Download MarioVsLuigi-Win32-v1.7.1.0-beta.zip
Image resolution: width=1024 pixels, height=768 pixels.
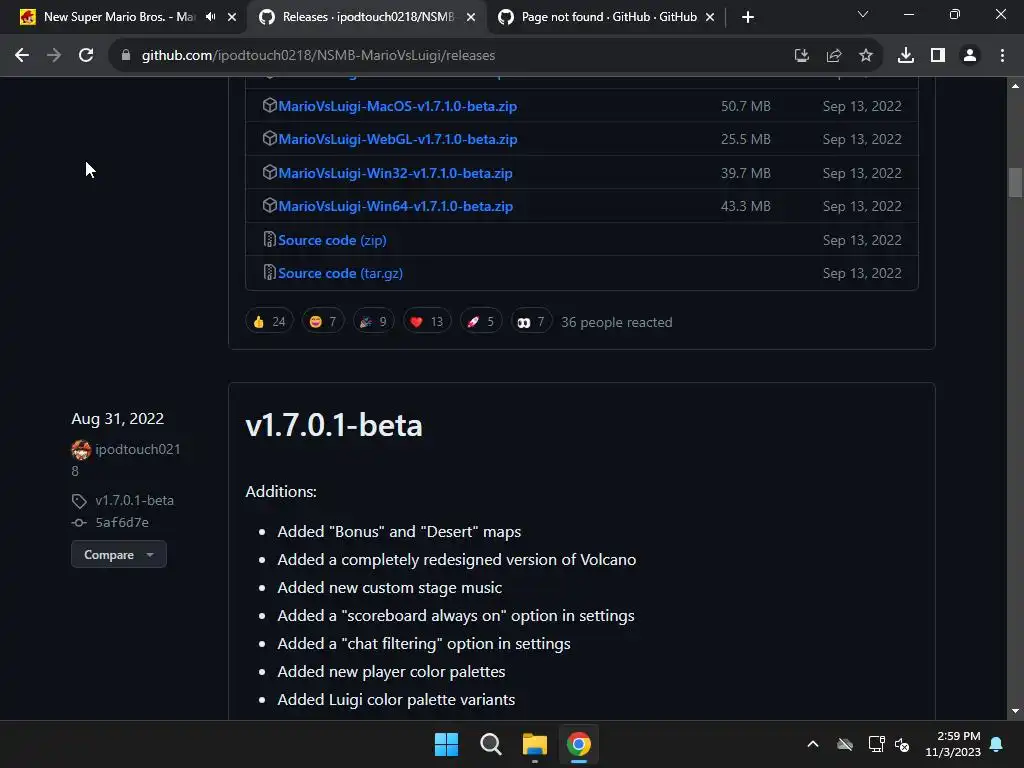point(395,173)
